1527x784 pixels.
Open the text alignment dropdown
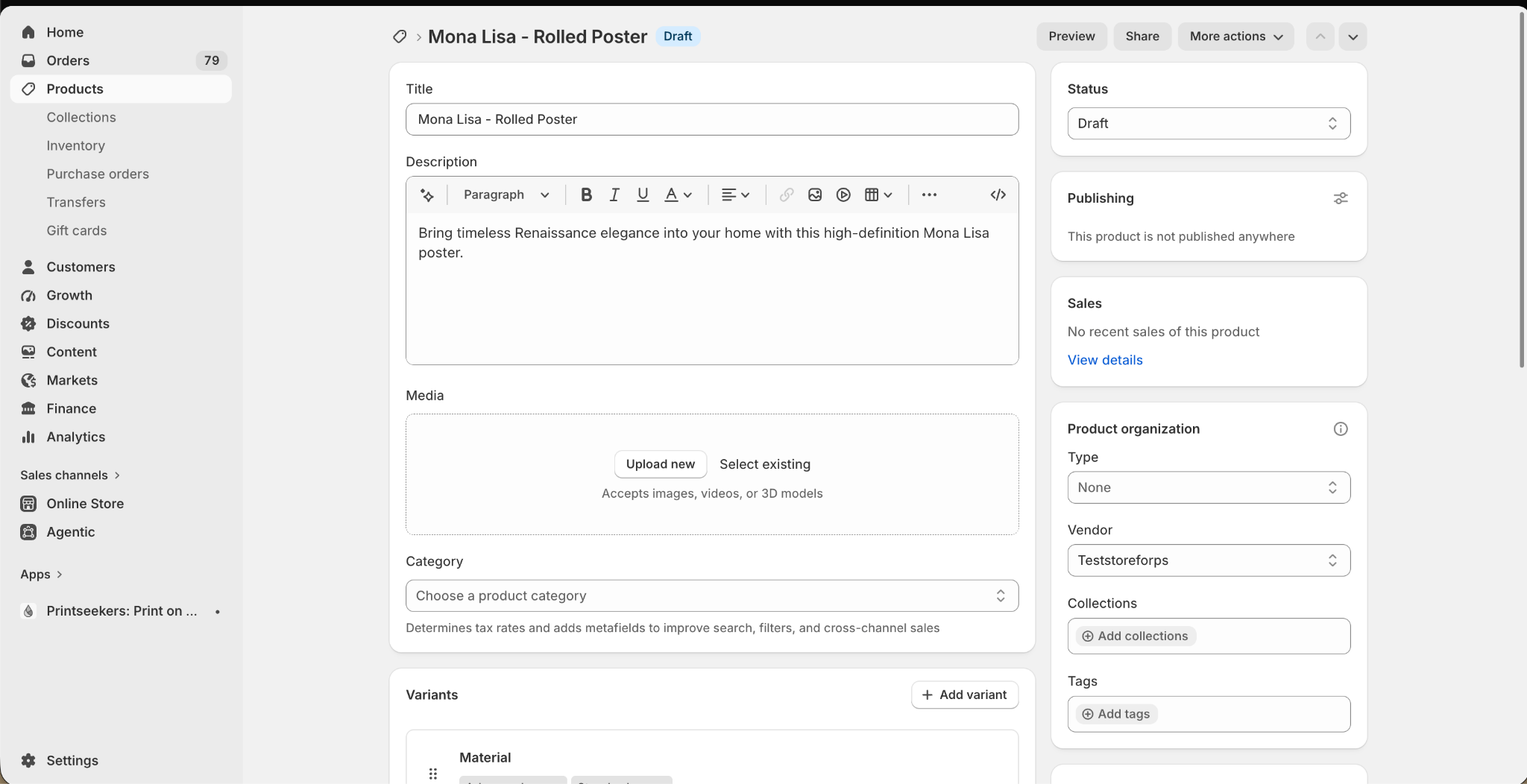(x=735, y=195)
